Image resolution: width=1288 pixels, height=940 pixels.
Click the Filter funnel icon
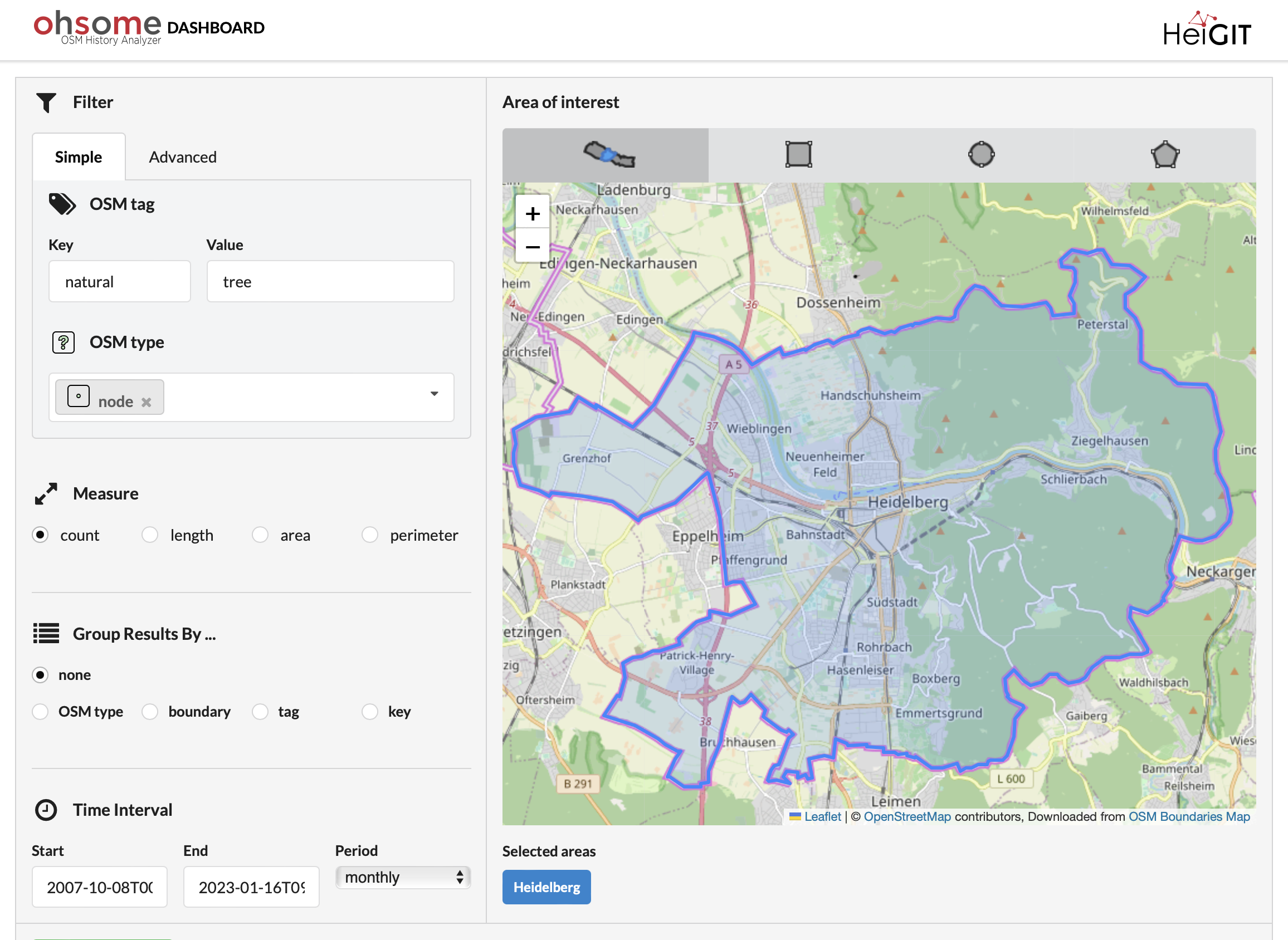coord(46,102)
